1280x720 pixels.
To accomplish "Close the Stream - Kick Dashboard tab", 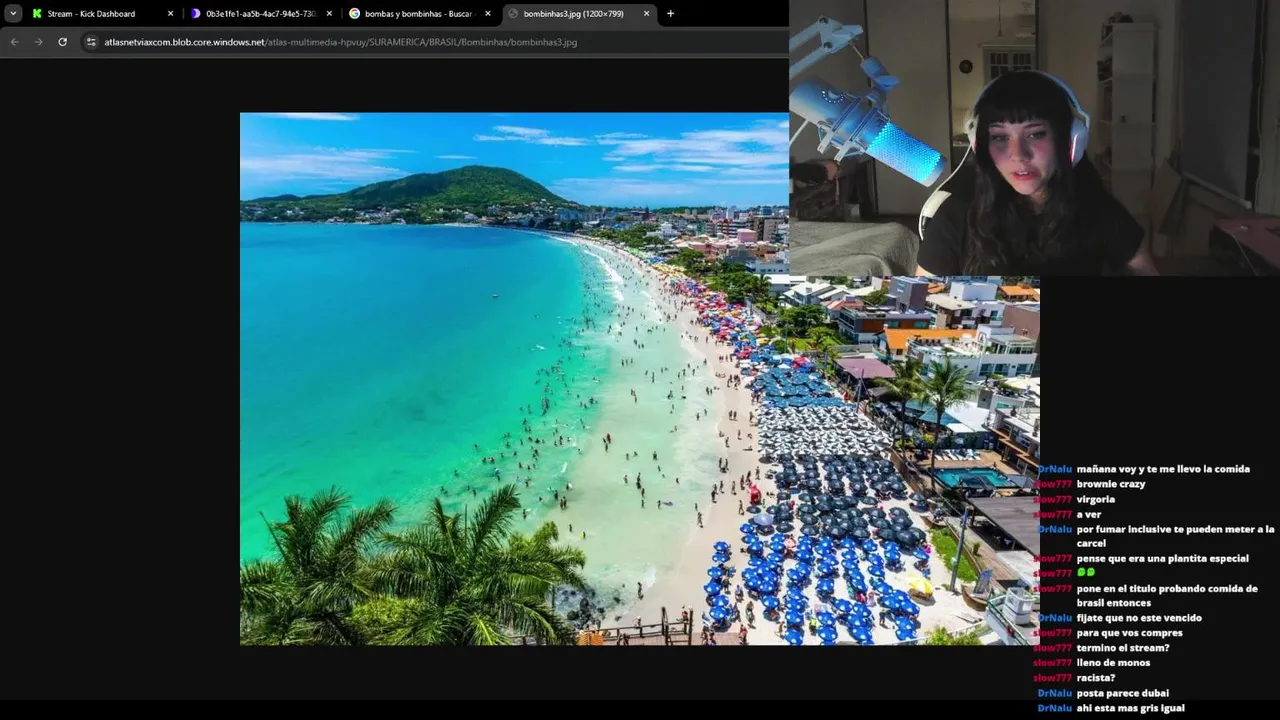I will (x=170, y=14).
